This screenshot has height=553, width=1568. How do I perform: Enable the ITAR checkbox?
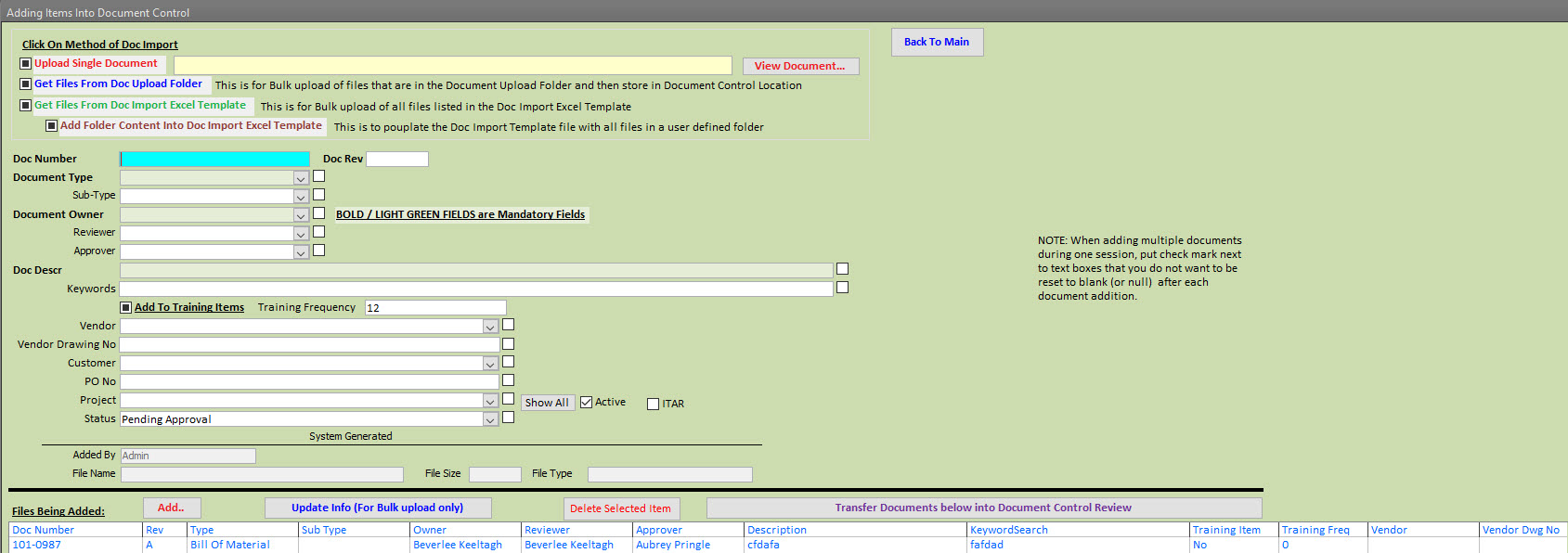click(653, 405)
